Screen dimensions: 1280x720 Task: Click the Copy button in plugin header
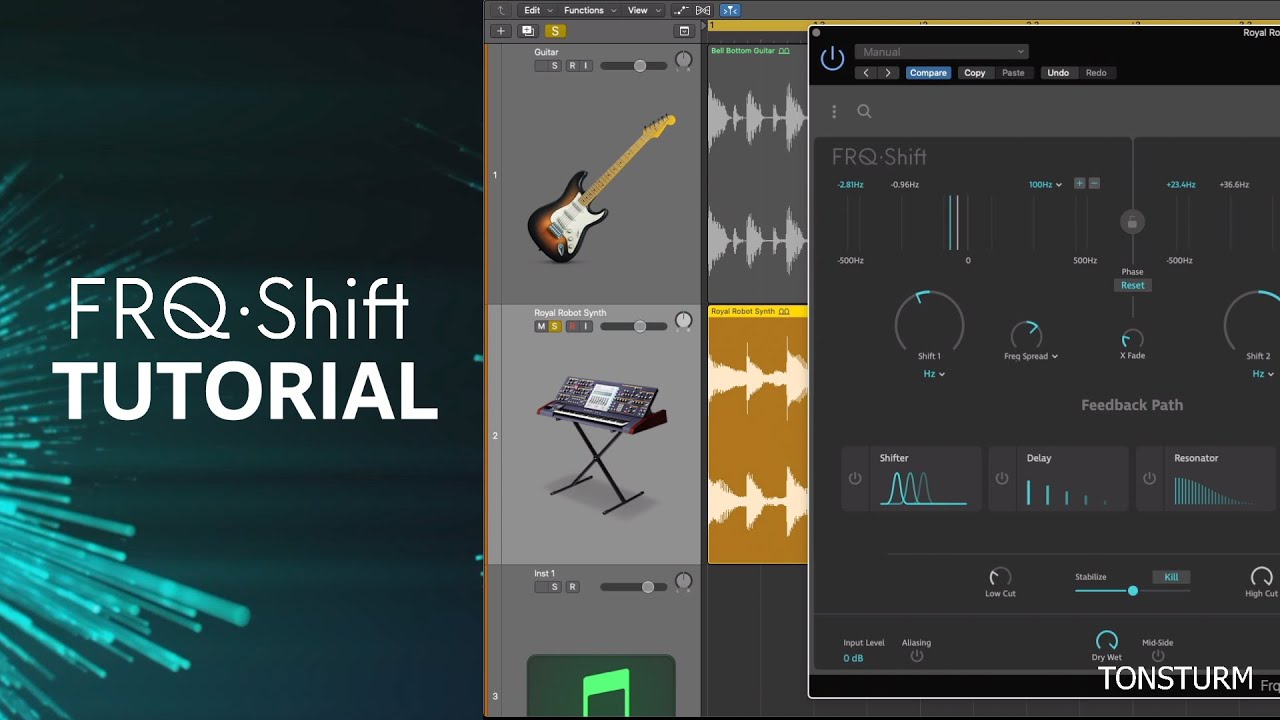tap(975, 73)
